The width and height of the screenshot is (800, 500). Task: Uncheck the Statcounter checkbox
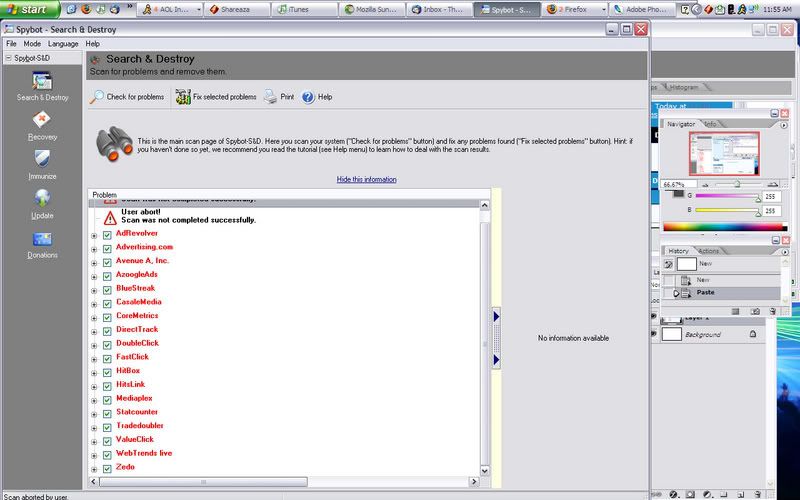(x=107, y=414)
